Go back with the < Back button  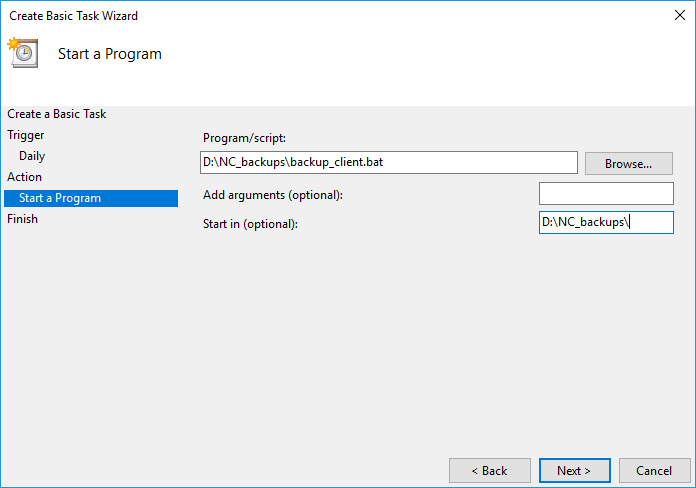(x=490, y=471)
